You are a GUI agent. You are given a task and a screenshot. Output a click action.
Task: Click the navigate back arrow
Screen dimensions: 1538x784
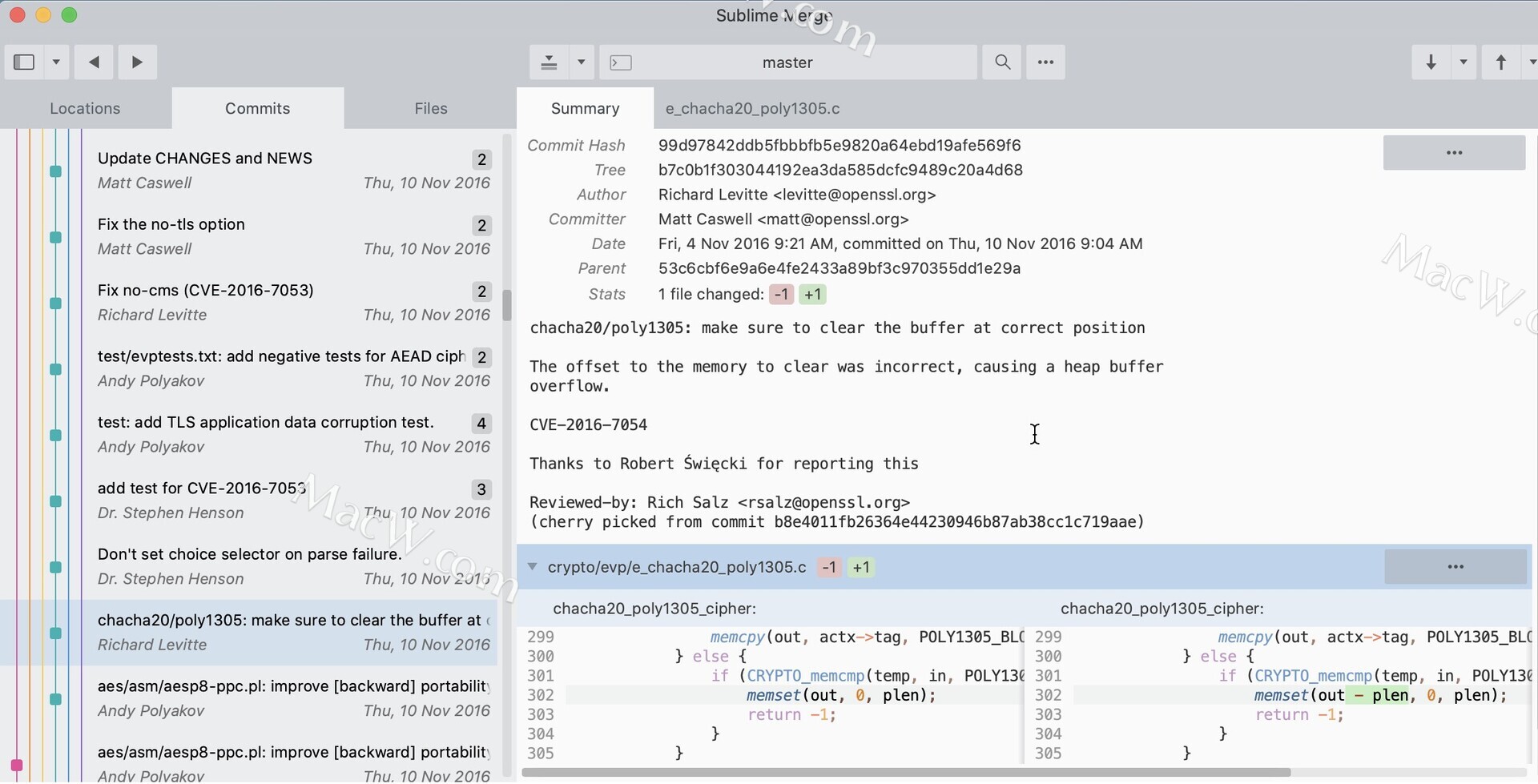tap(94, 62)
